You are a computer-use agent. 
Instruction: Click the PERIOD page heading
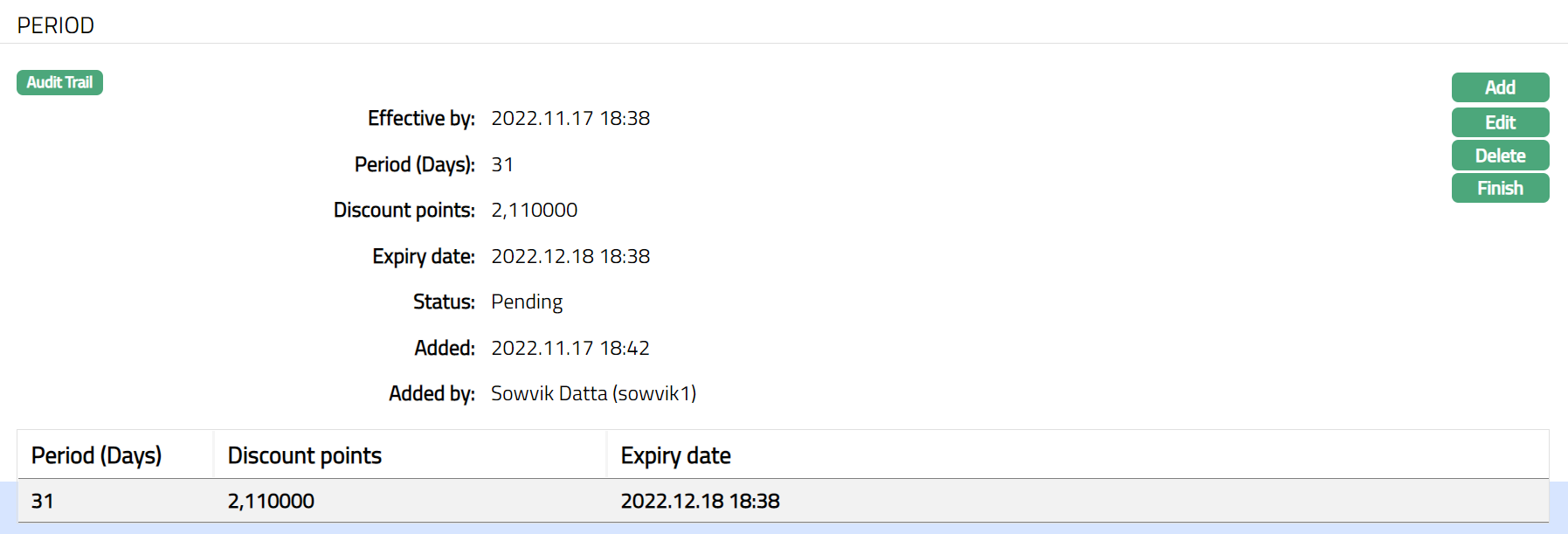coord(56,25)
